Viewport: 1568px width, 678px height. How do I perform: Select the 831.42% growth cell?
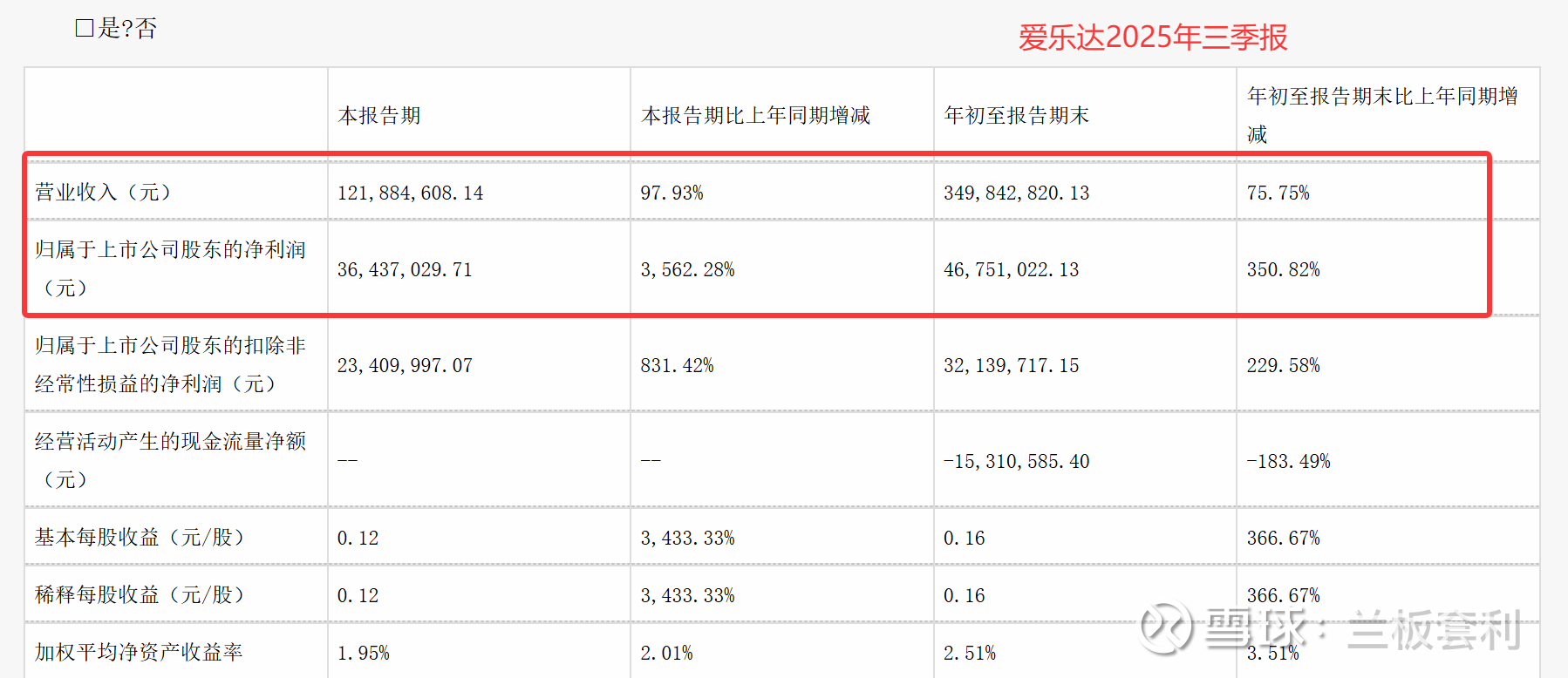tap(677, 366)
